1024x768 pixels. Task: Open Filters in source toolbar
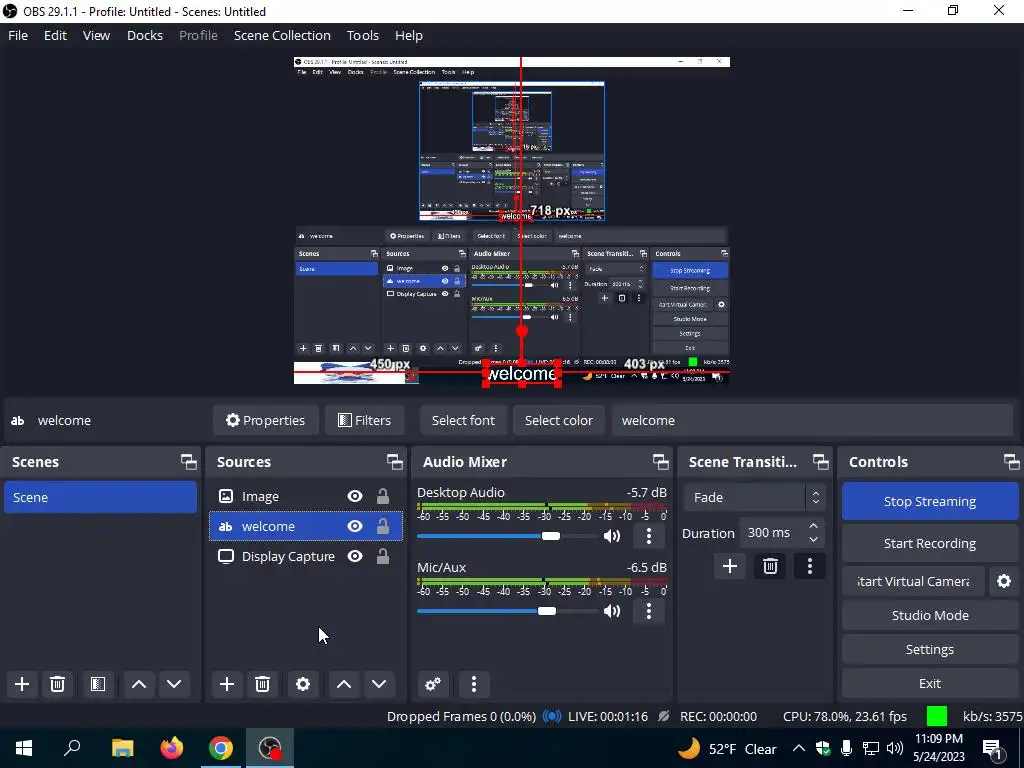pyautogui.click(x=364, y=421)
